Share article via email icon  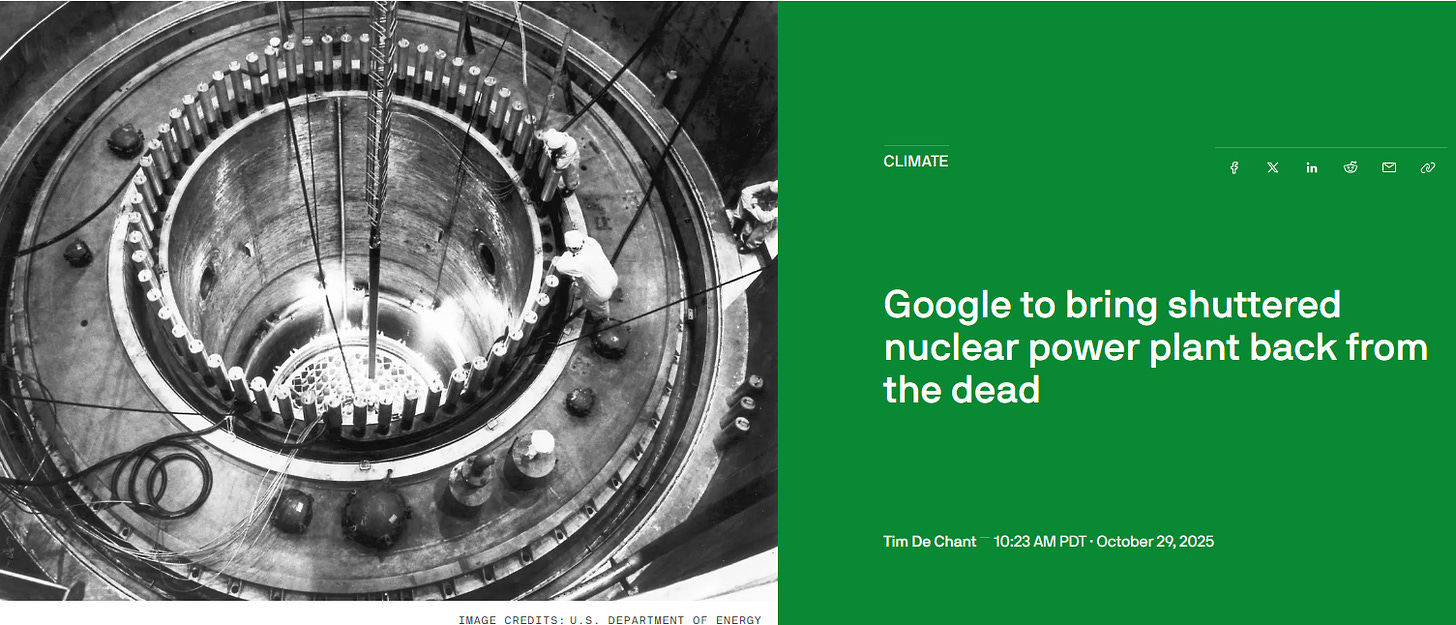[x=1389, y=168]
